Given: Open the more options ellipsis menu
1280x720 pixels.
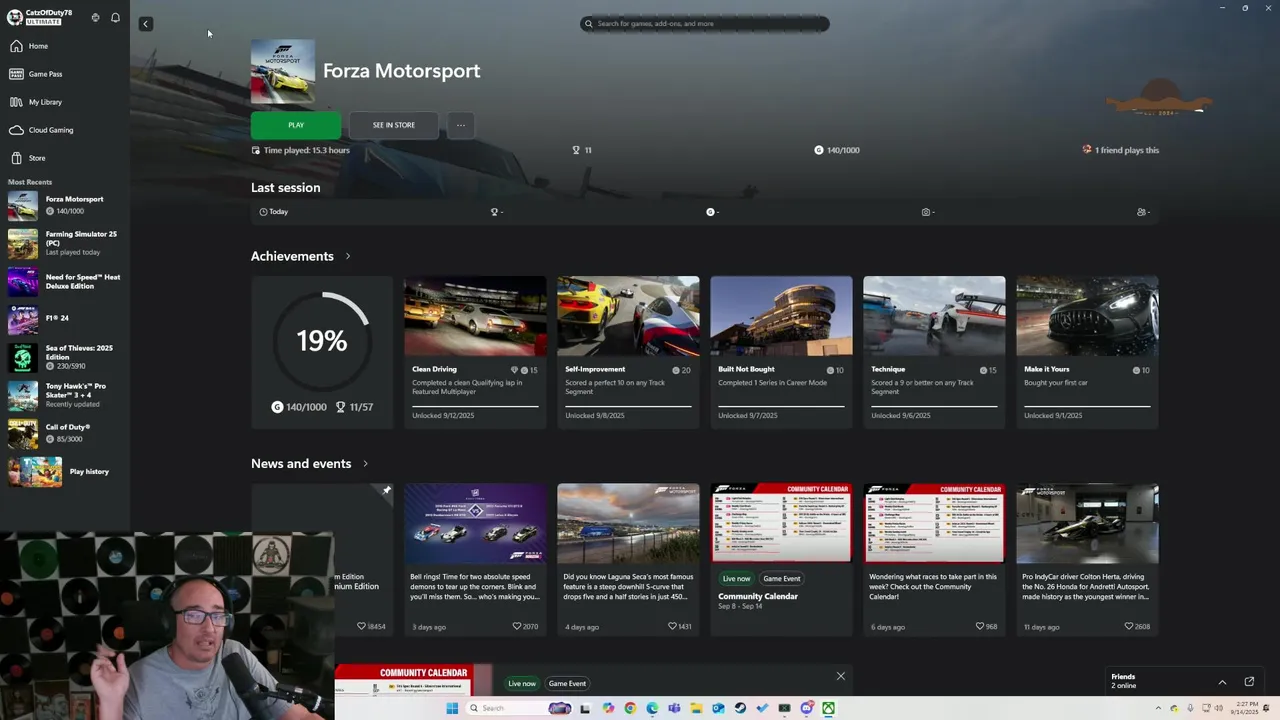Looking at the screenshot, I should click(x=460, y=125).
